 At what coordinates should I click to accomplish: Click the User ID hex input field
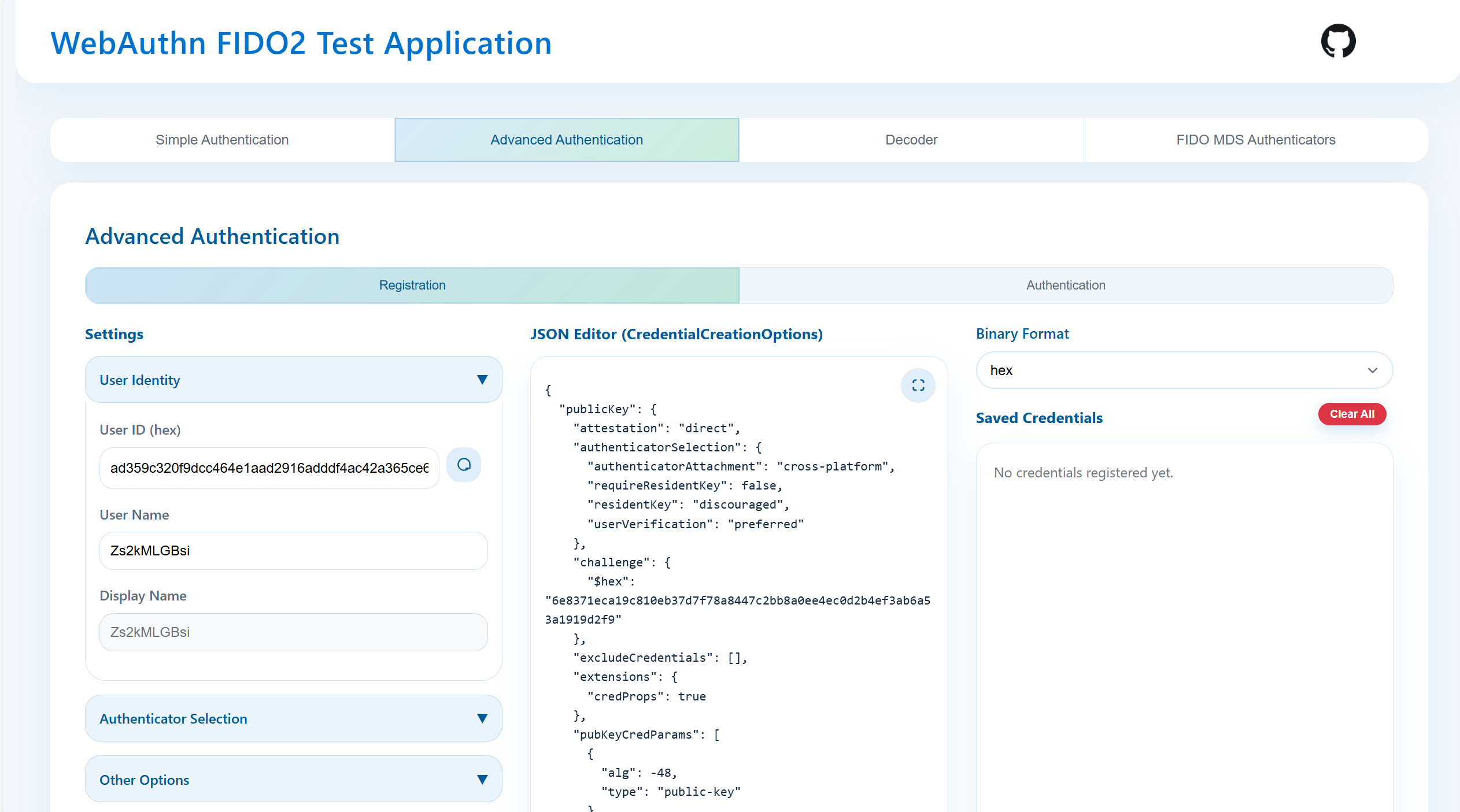[269, 468]
